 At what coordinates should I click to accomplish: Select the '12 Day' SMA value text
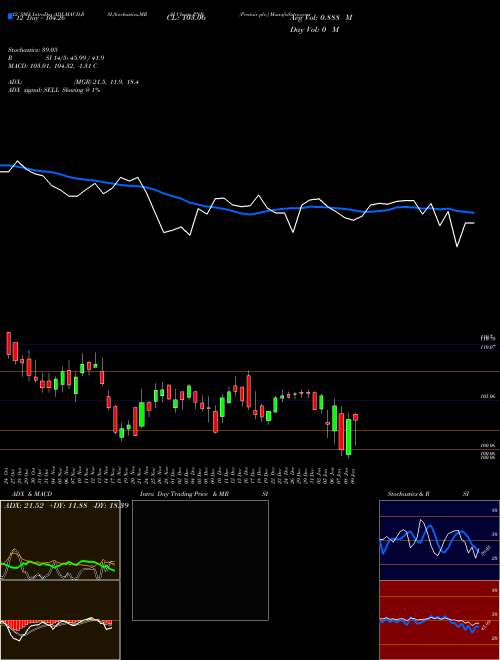click(x=39, y=18)
